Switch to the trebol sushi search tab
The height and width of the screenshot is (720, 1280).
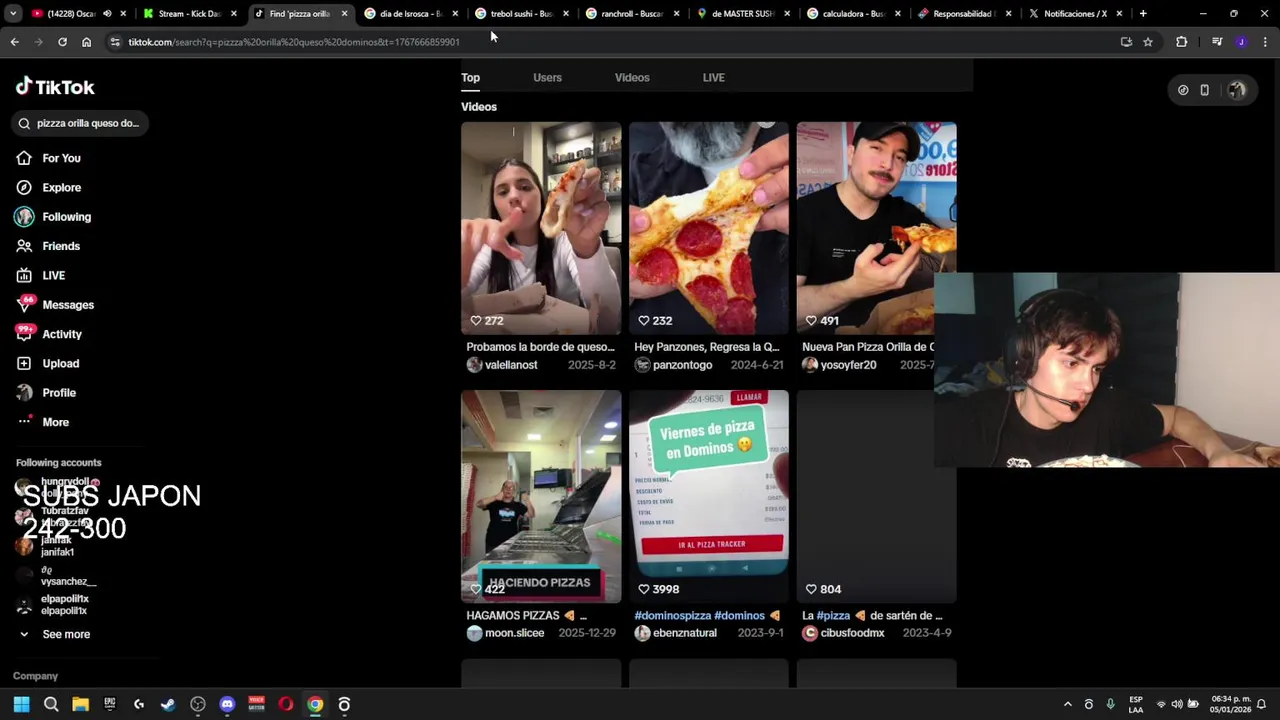tap(520, 14)
